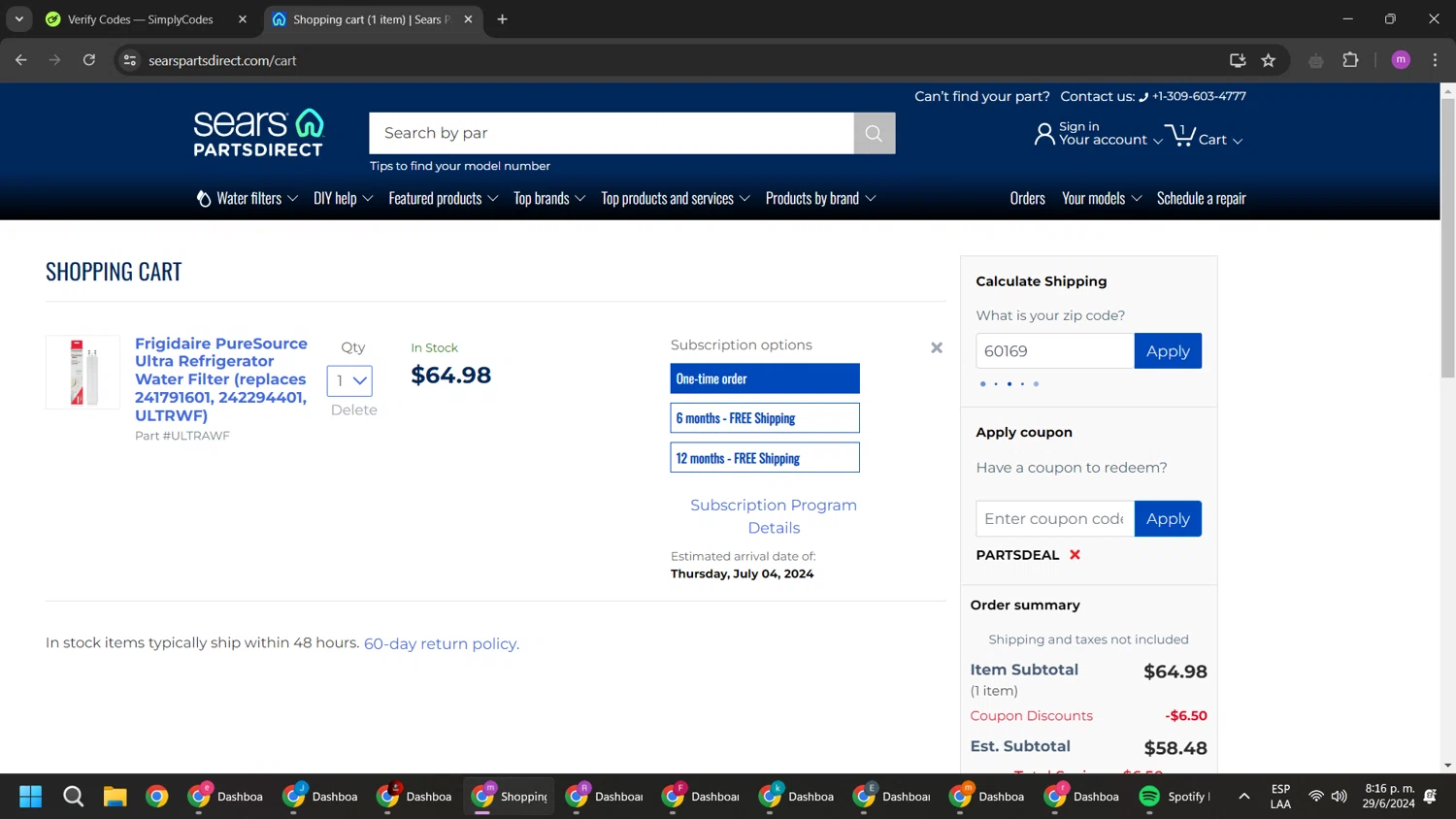1456x819 pixels.
Task: Show hidden system tray icons
Action: 1243,797
